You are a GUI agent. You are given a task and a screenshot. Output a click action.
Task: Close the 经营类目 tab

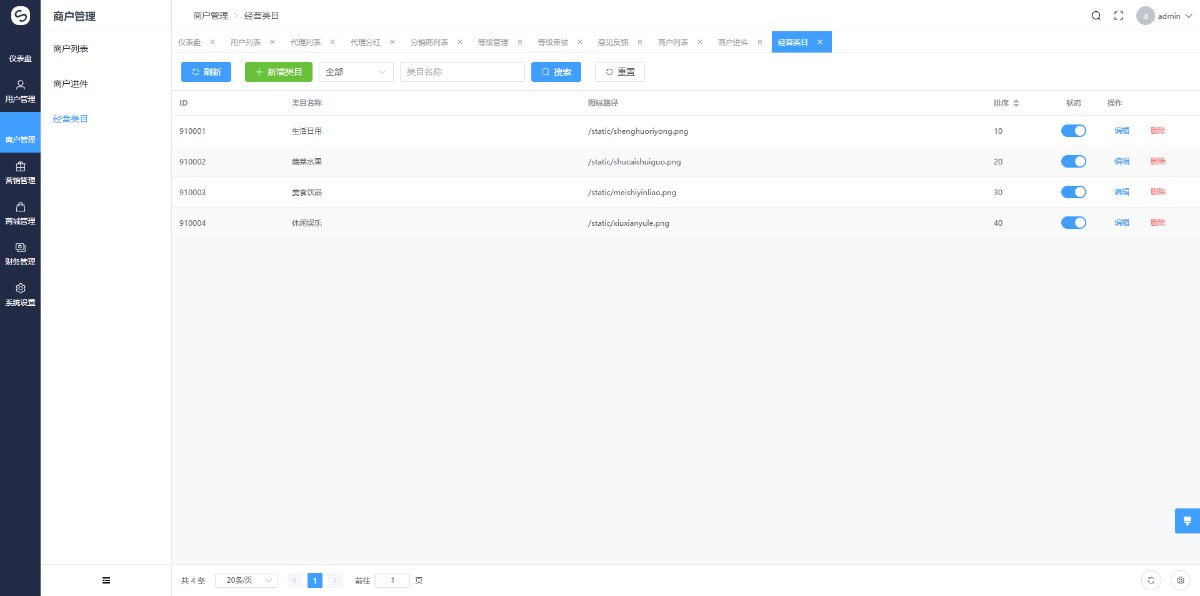point(820,42)
